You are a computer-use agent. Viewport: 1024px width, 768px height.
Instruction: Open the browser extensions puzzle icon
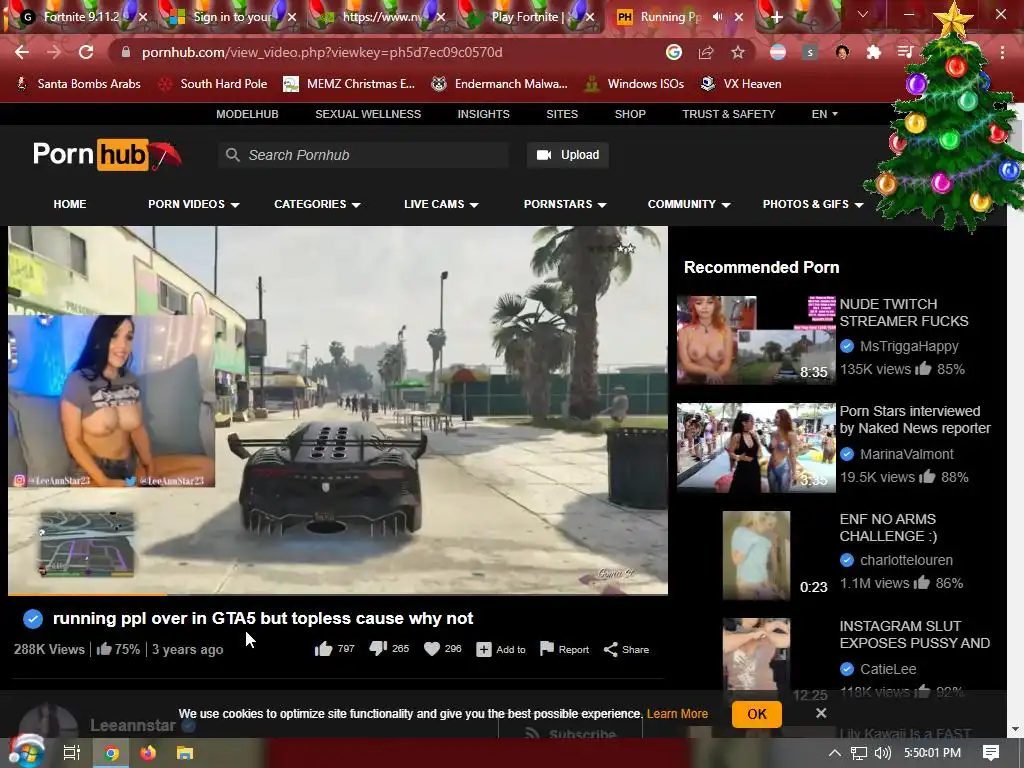tap(874, 52)
